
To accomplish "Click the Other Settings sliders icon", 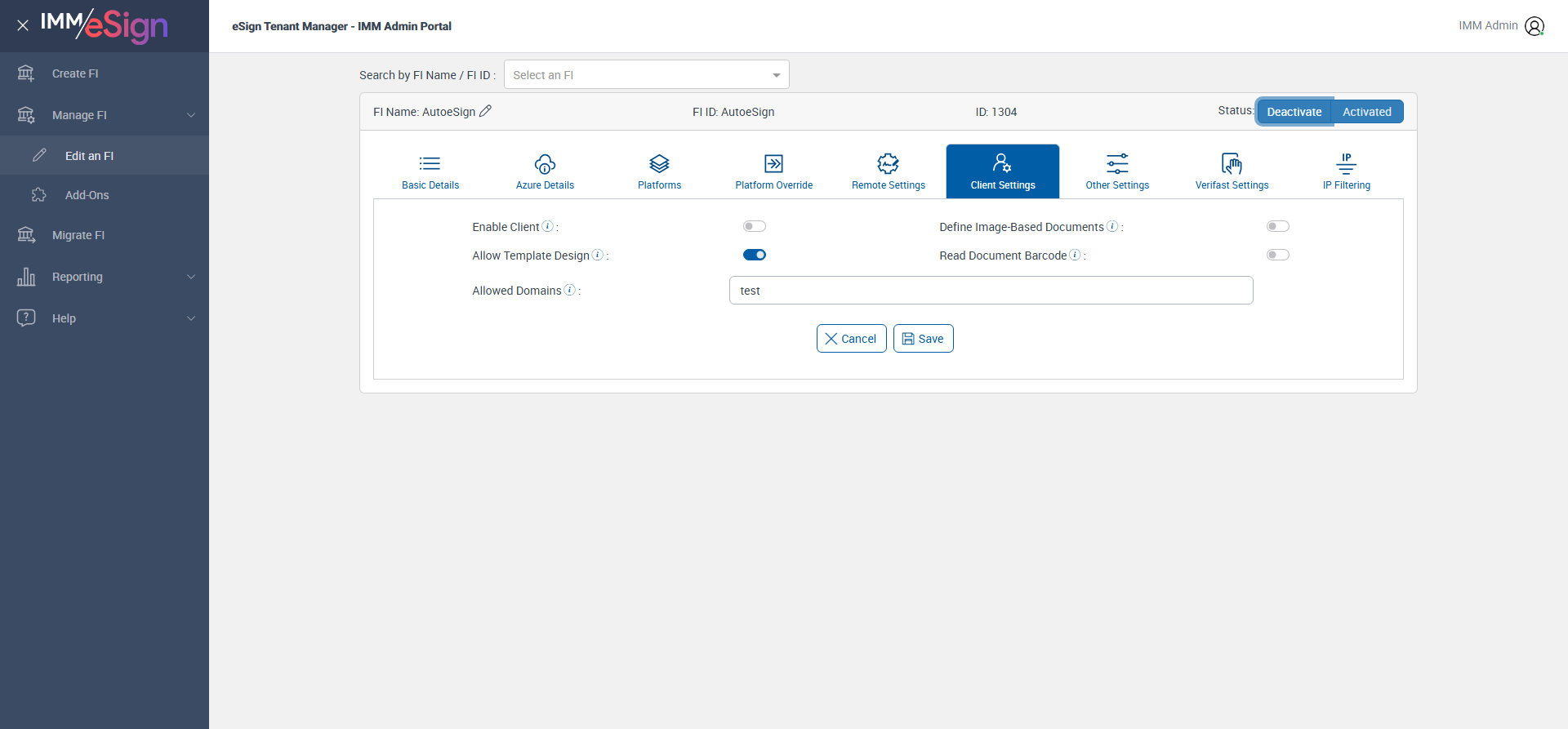I will click(1117, 164).
